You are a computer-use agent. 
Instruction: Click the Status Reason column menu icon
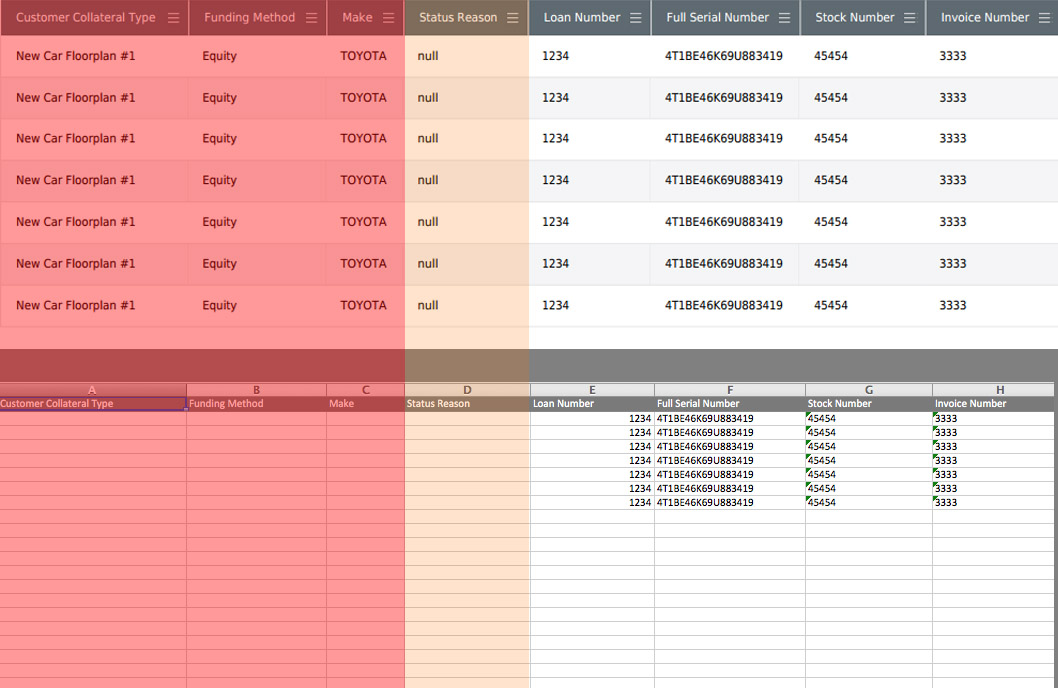pyautogui.click(x=513, y=18)
